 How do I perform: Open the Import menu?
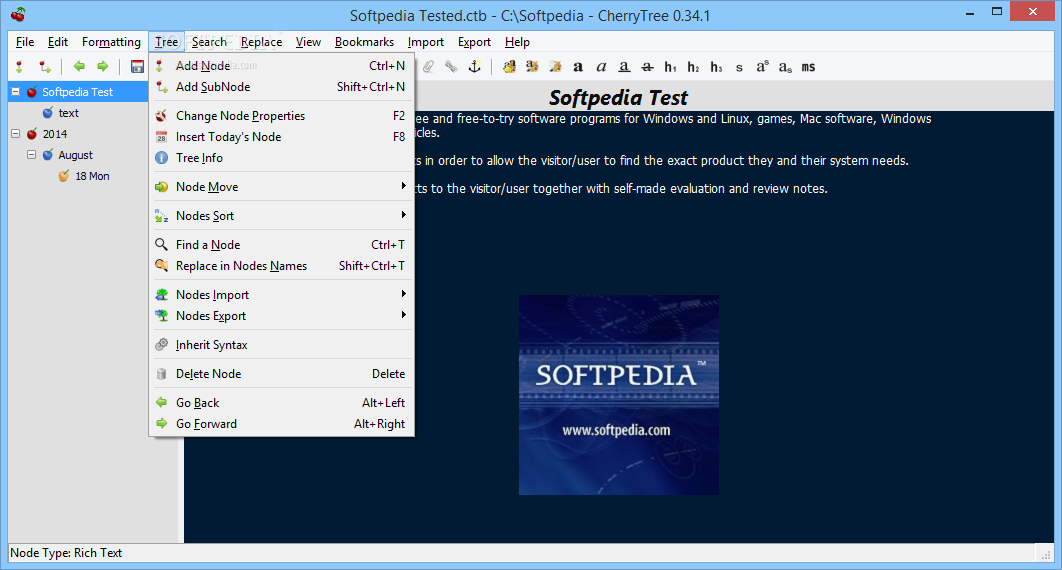(x=425, y=42)
